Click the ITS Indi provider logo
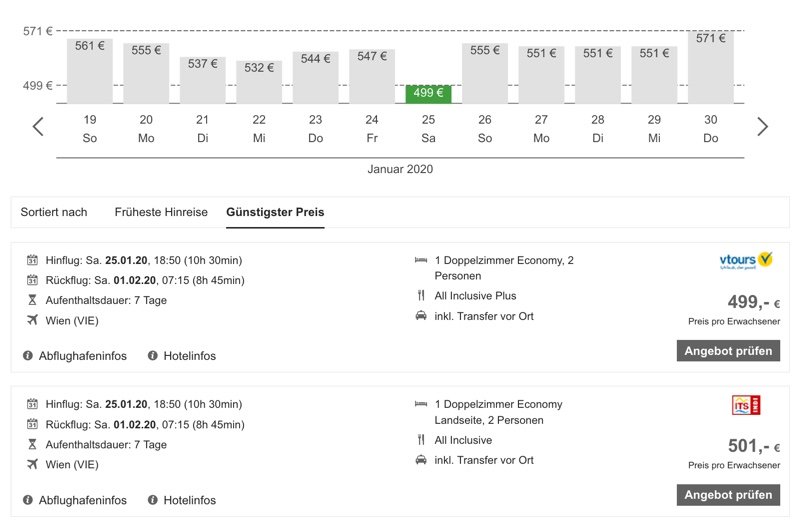Viewport: 800px width, 524px height. (746, 405)
